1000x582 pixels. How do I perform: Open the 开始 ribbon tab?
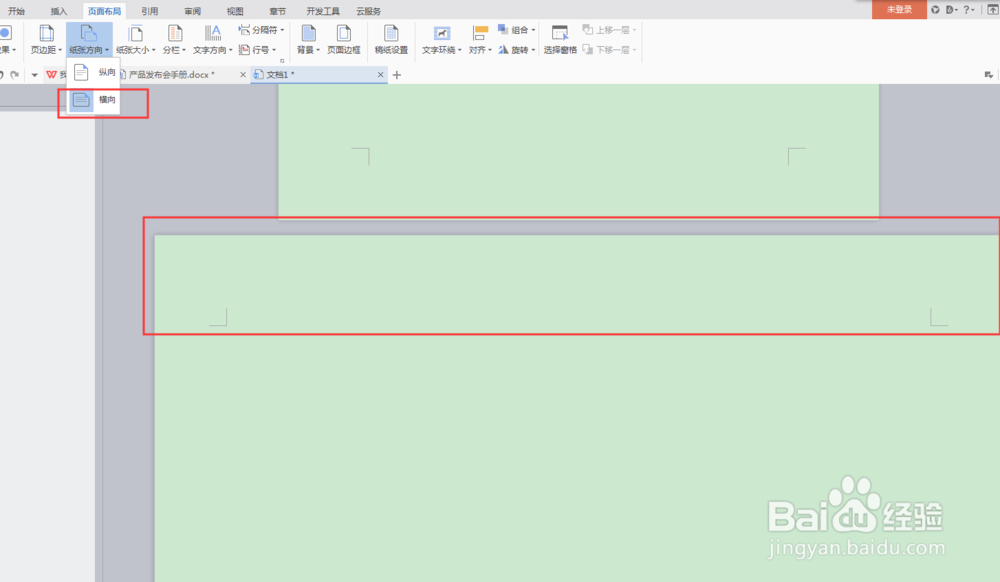(16, 11)
